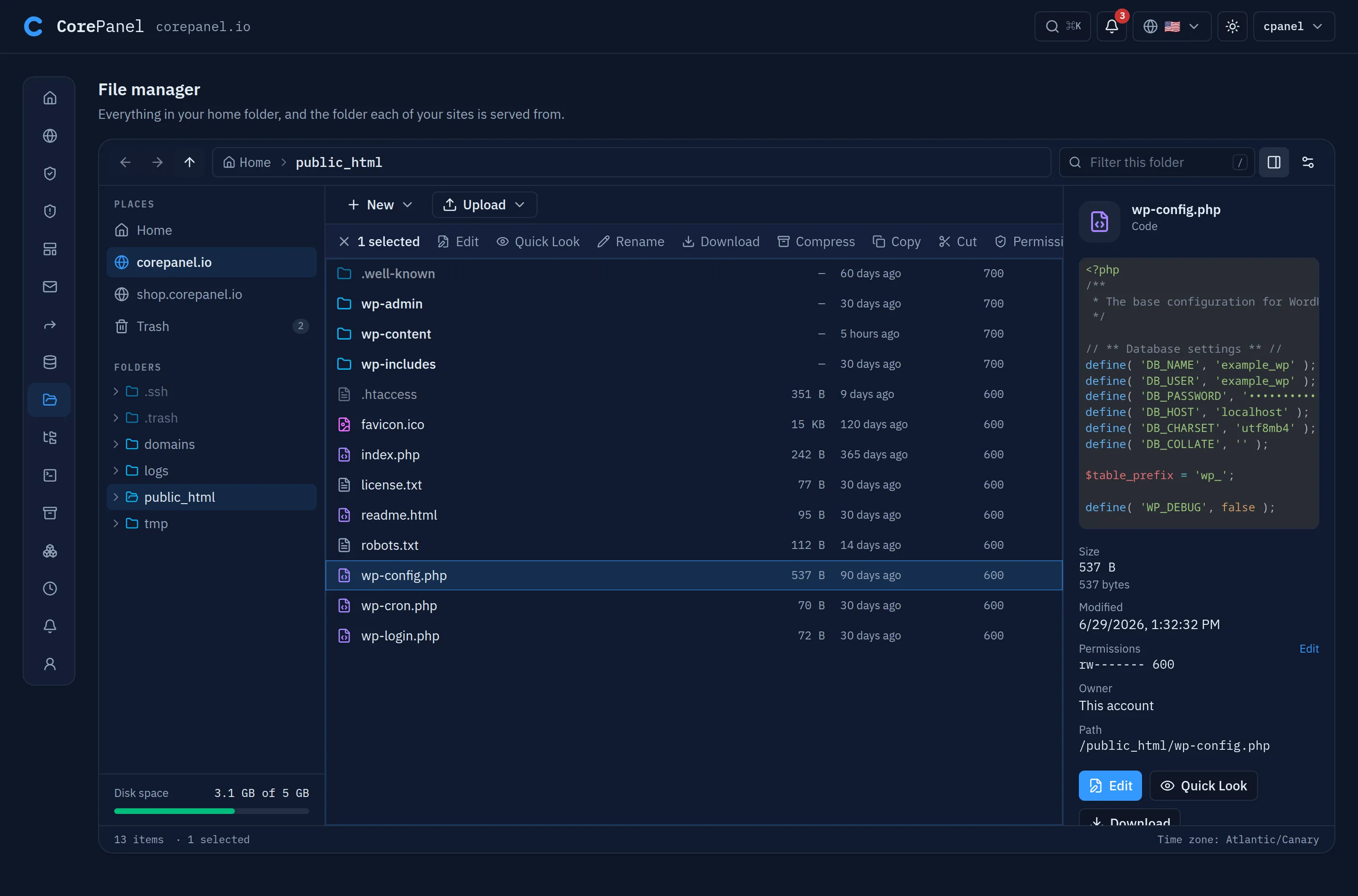Expand the domains folder in tree
The width and height of the screenshot is (1358, 896).
(116, 444)
